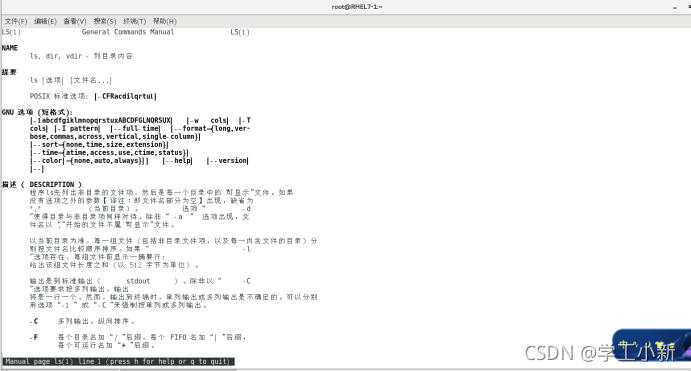The height and width of the screenshot is (371, 691).
Task: Click the GNU 选项 heading
Action: pyautogui.click(x=37, y=112)
